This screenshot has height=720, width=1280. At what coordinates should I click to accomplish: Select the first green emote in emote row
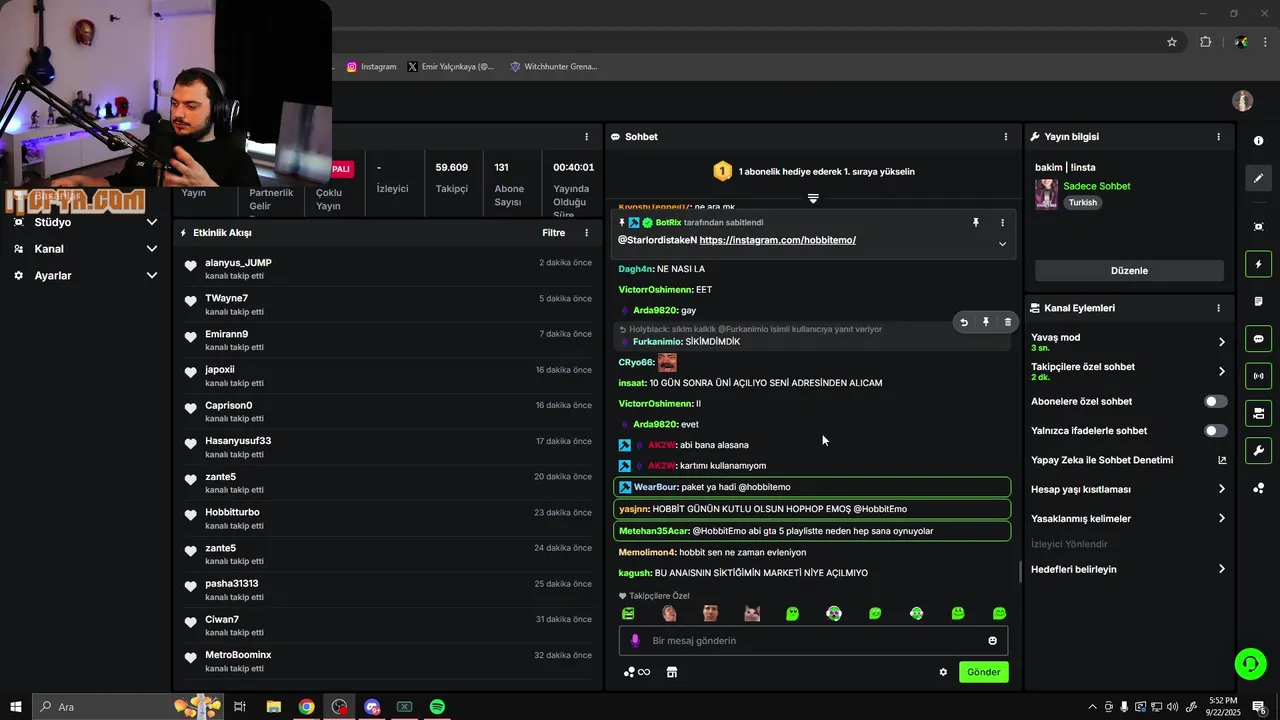pyautogui.click(x=628, y=614)
